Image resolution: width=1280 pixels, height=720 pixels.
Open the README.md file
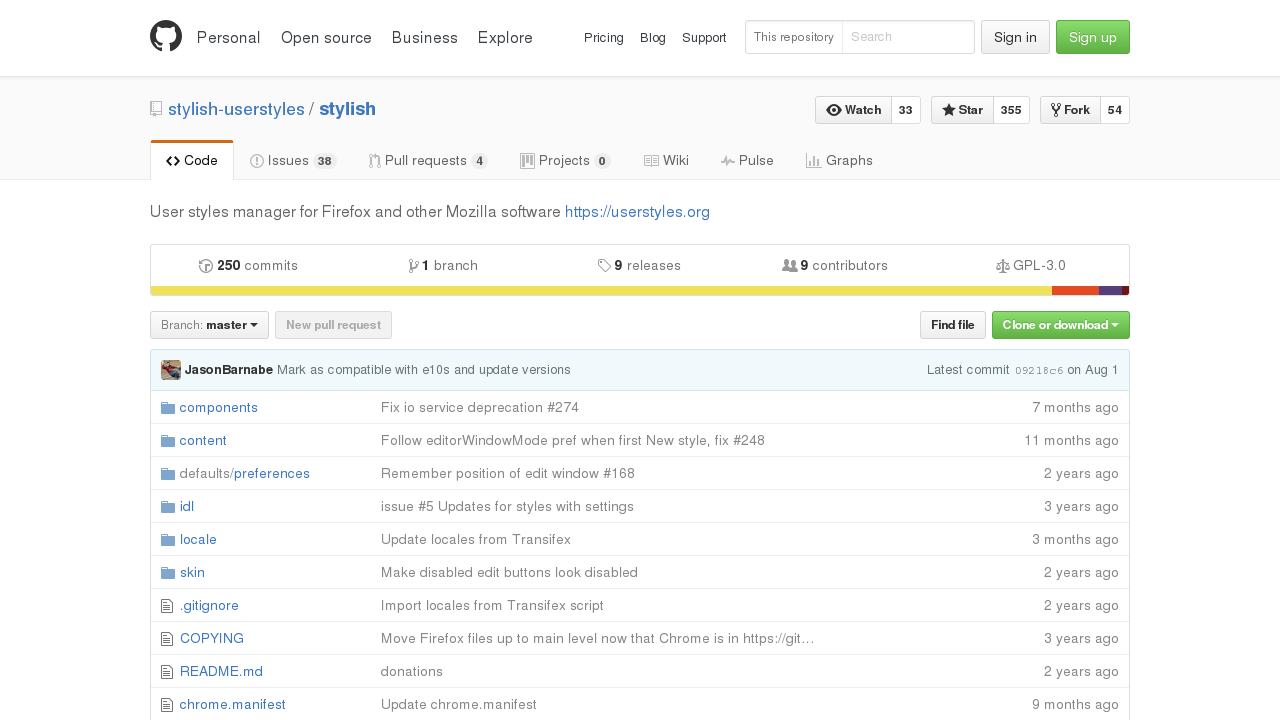221,672
